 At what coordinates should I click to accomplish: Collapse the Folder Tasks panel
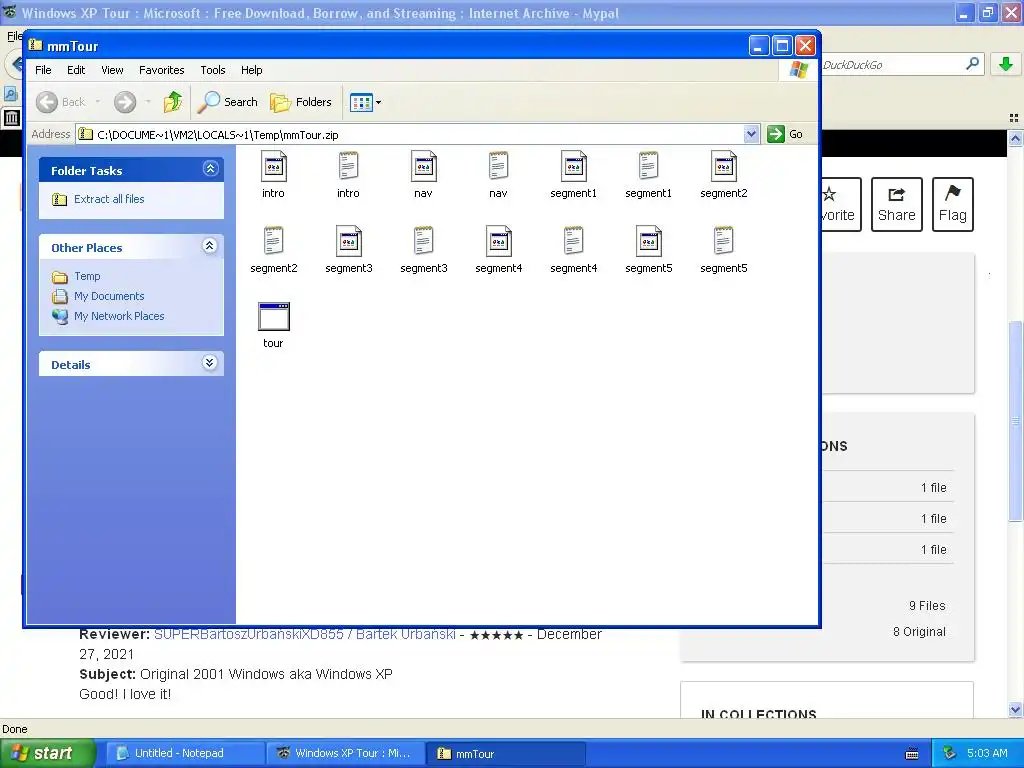[210, 169]
